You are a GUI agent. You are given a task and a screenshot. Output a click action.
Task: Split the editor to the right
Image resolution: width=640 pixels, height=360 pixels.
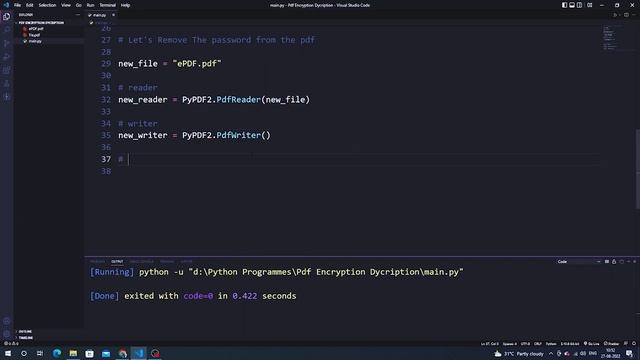coord(626,15)
